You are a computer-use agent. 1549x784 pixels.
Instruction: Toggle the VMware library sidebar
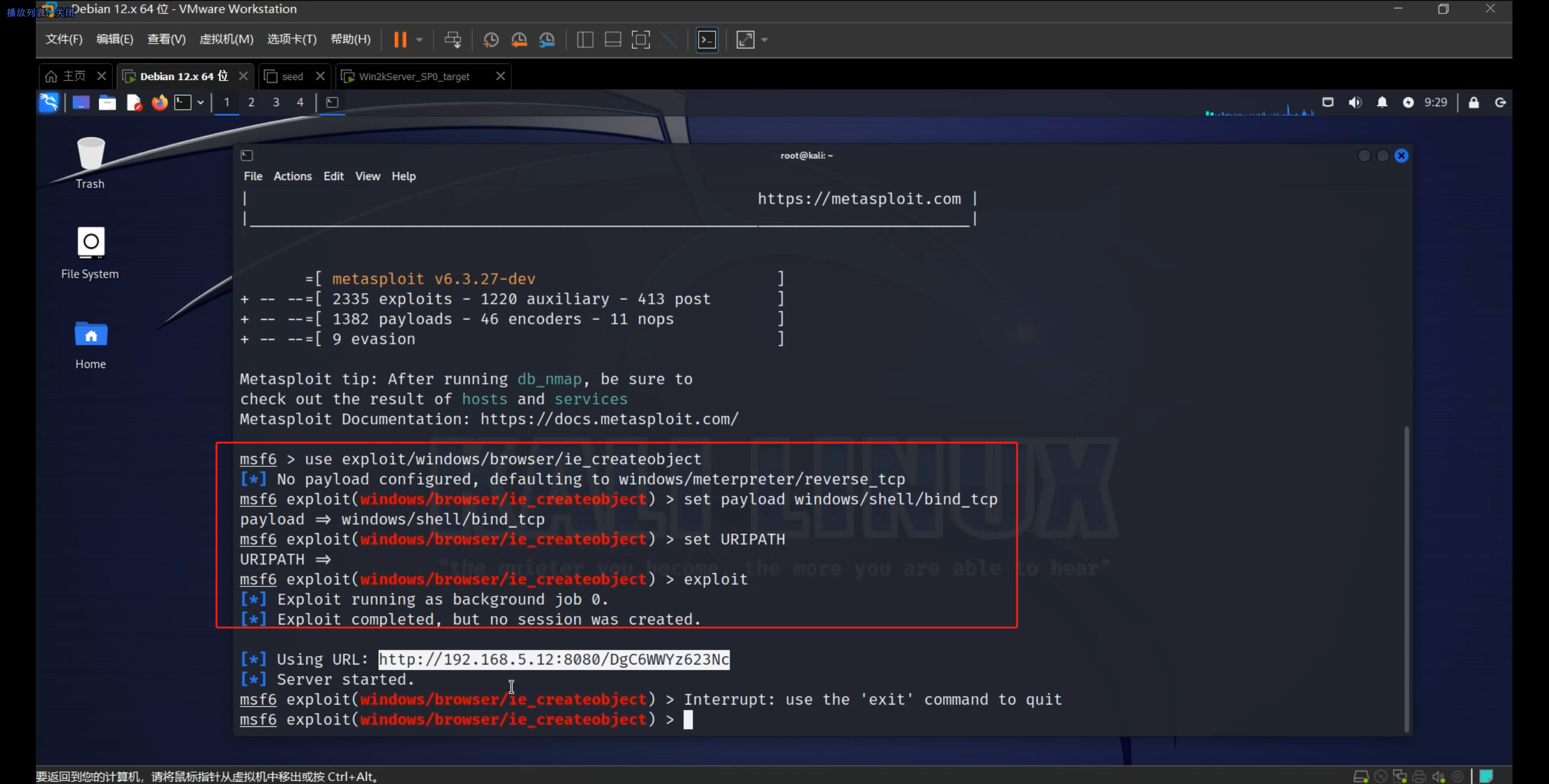585,40
